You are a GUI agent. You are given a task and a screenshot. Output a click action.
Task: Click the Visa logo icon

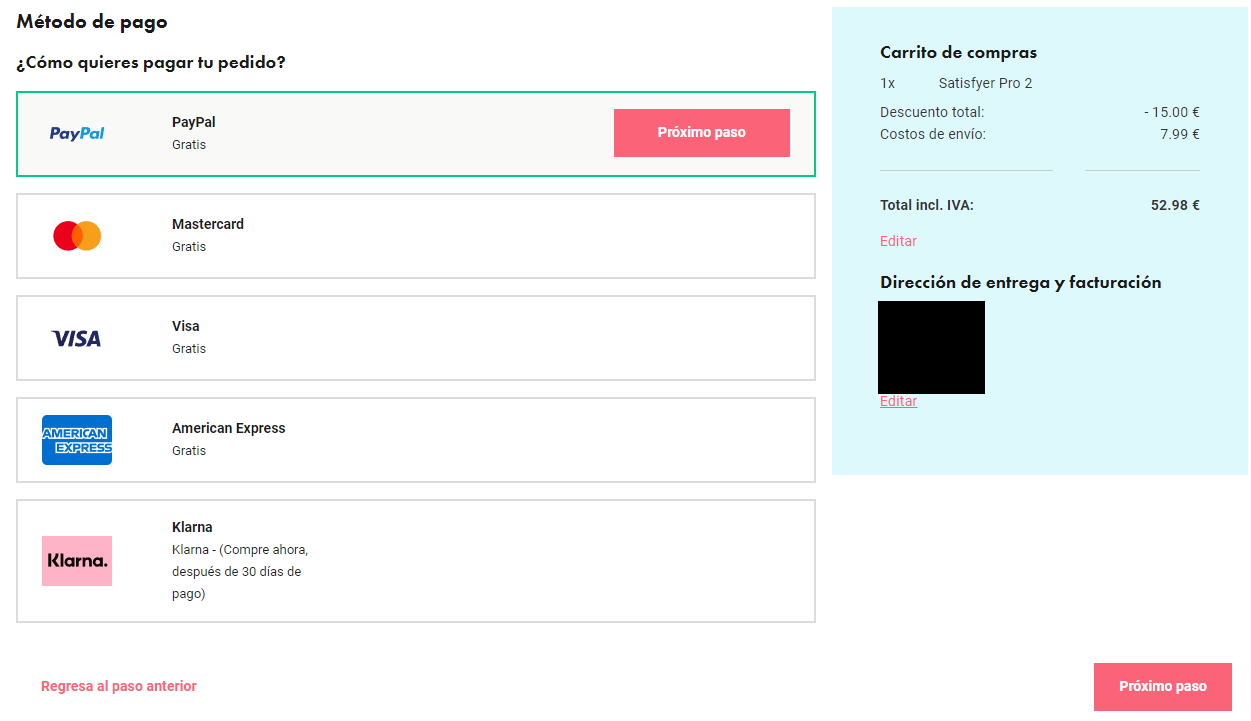[77, 339]
